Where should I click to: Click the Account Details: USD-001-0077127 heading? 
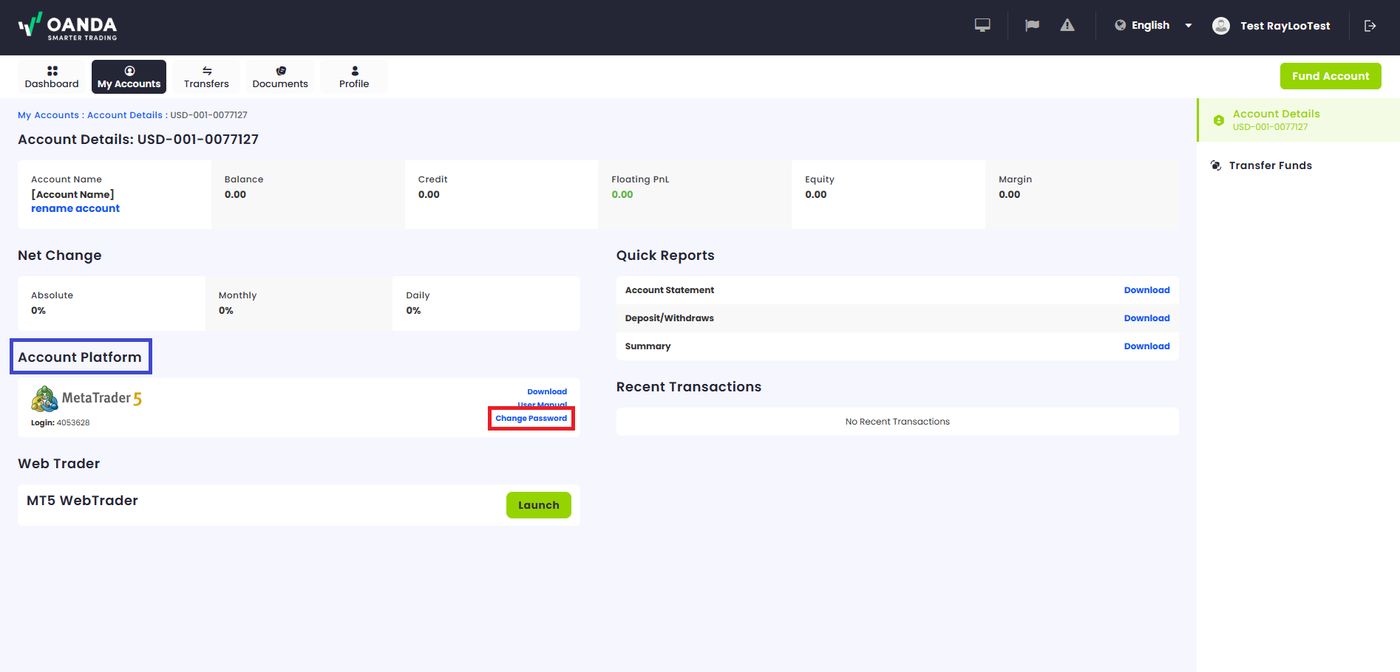tap(138, 139)
